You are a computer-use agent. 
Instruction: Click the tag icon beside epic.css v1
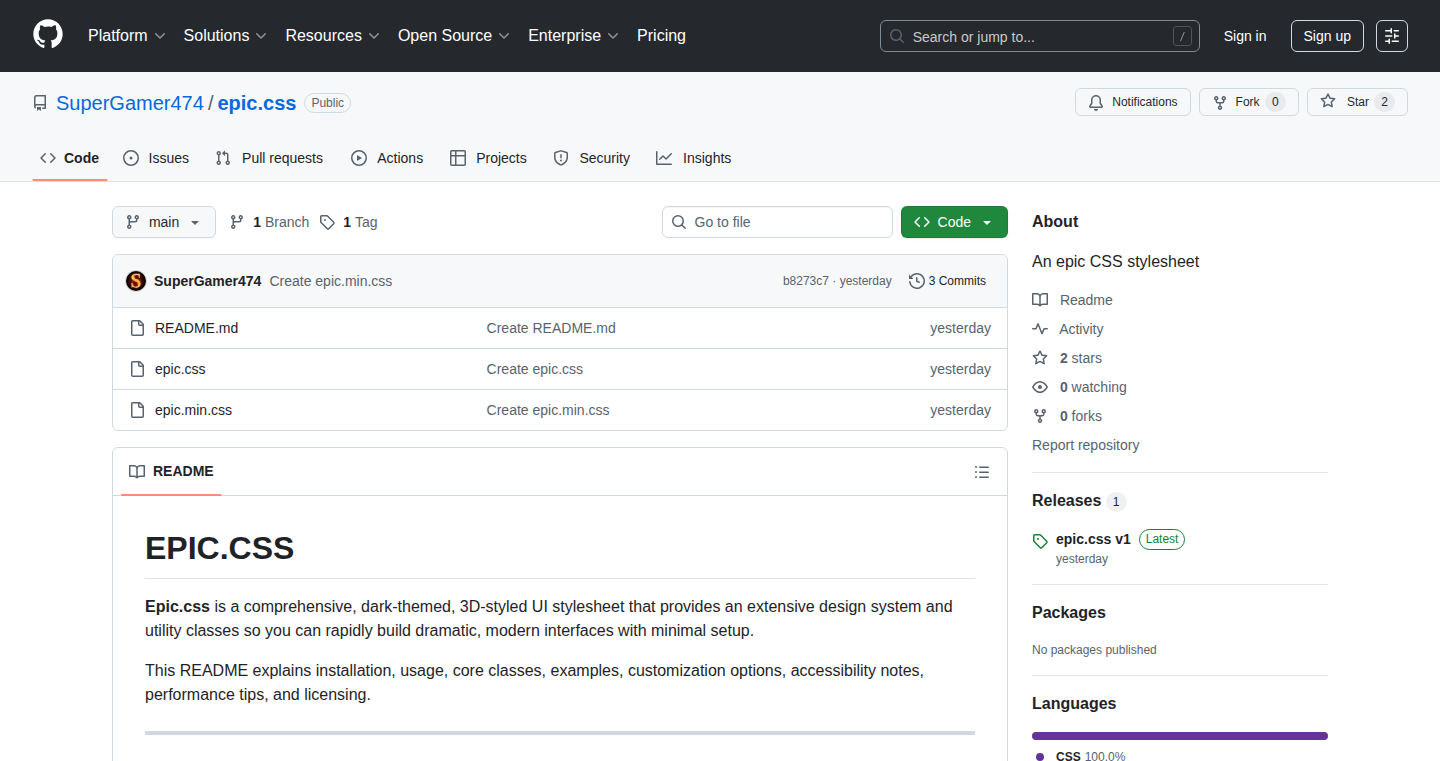[1041, 540]
